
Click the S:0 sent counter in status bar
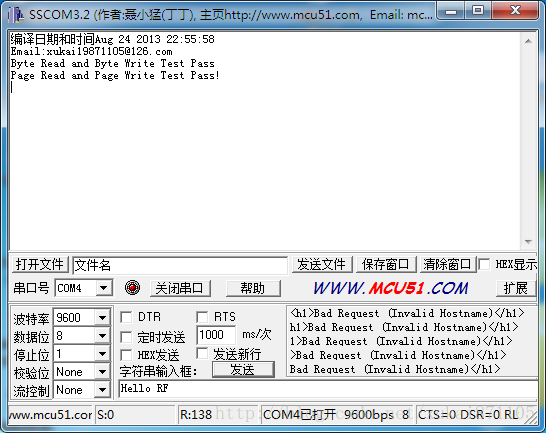click(x=135, y=415)
